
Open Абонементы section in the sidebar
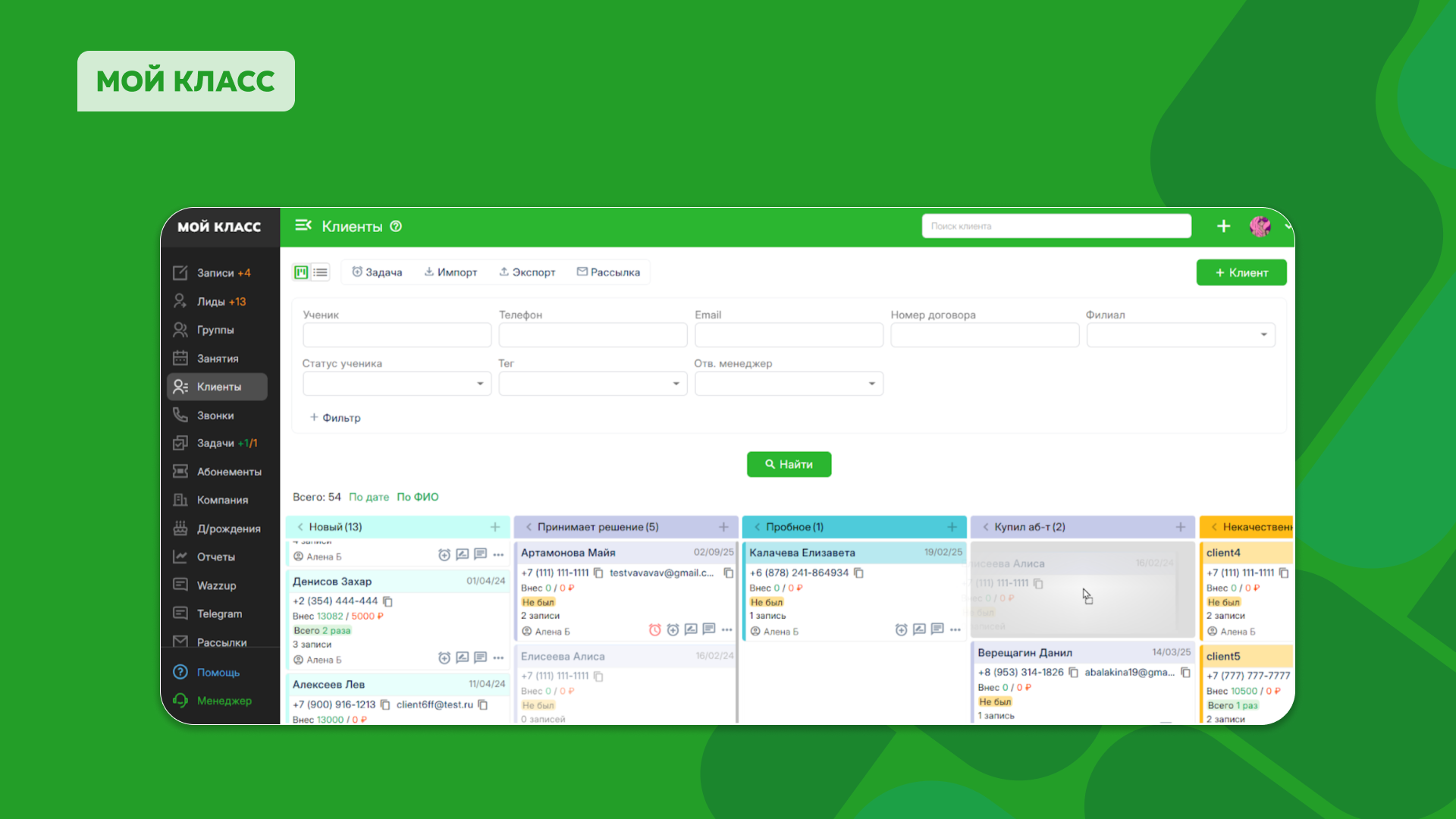(224, 471)
